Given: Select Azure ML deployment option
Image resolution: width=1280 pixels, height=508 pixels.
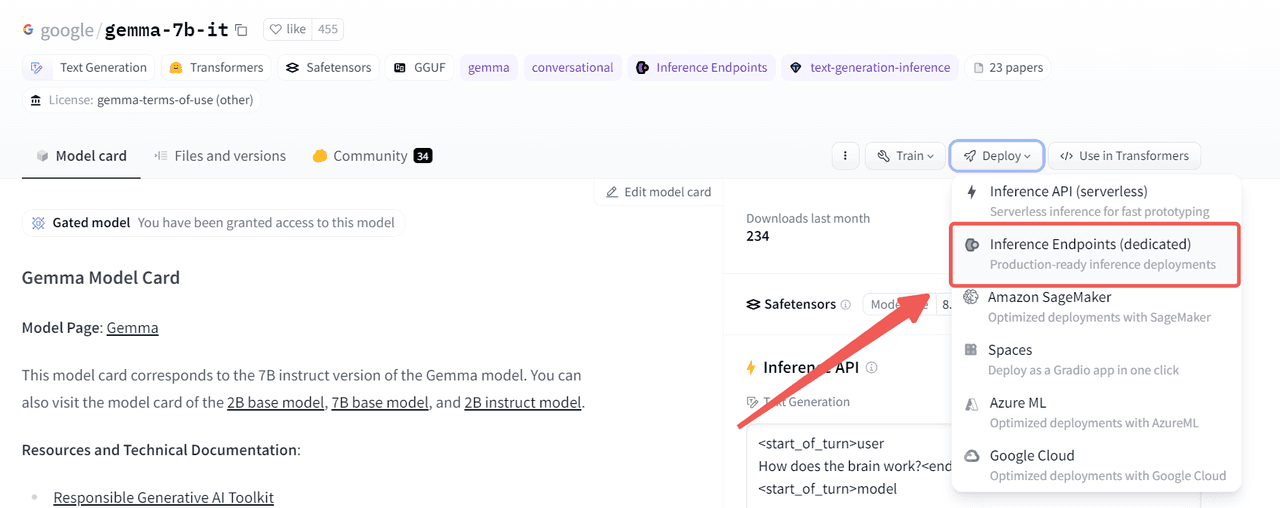Looking at the screenshot, I should click(1018, 403).
